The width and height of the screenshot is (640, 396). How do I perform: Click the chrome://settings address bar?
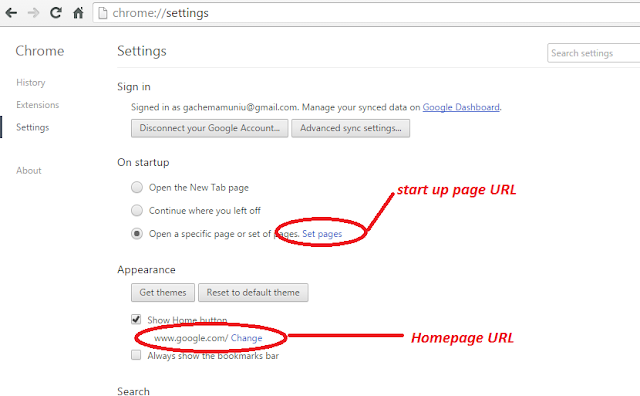pyautogui.click(x=366, y=13)
